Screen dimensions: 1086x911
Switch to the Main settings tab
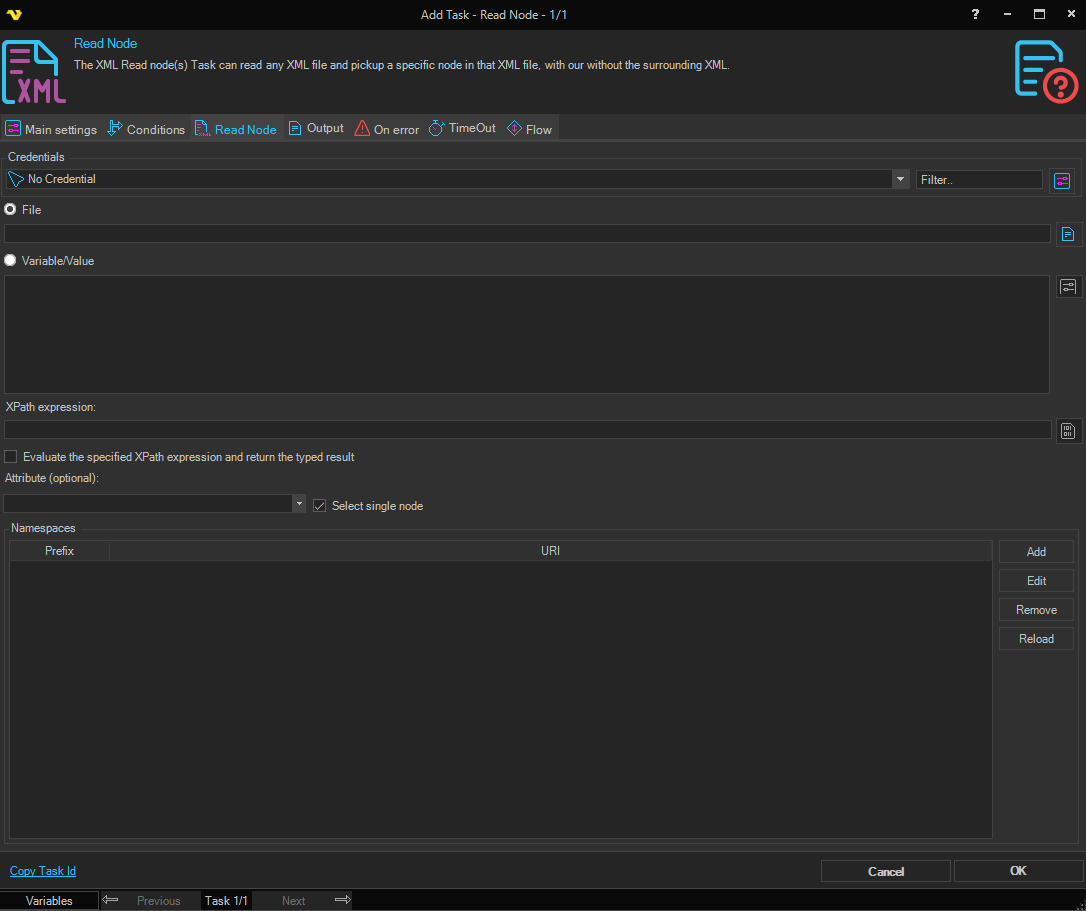coord(52,129)
